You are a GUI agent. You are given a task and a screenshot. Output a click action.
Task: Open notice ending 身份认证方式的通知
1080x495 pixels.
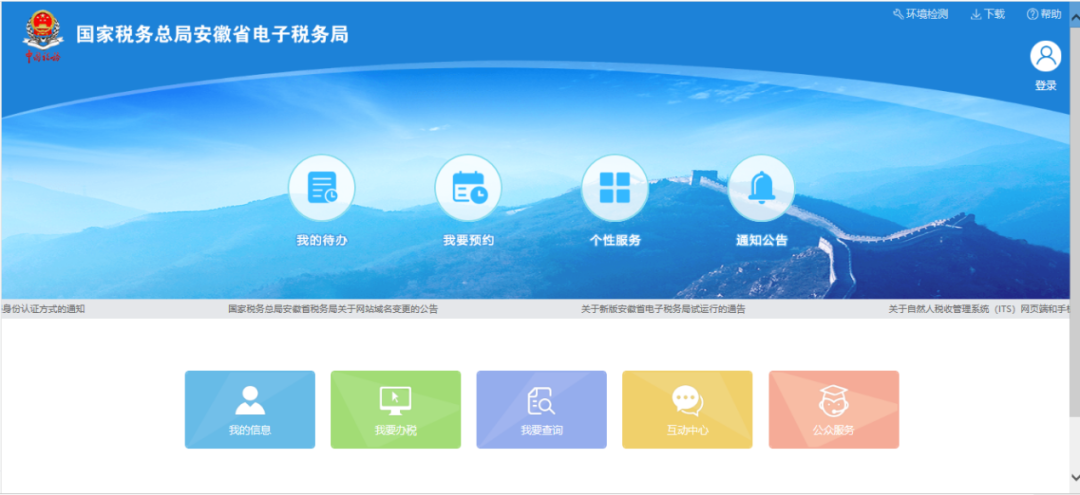(43, 309)
